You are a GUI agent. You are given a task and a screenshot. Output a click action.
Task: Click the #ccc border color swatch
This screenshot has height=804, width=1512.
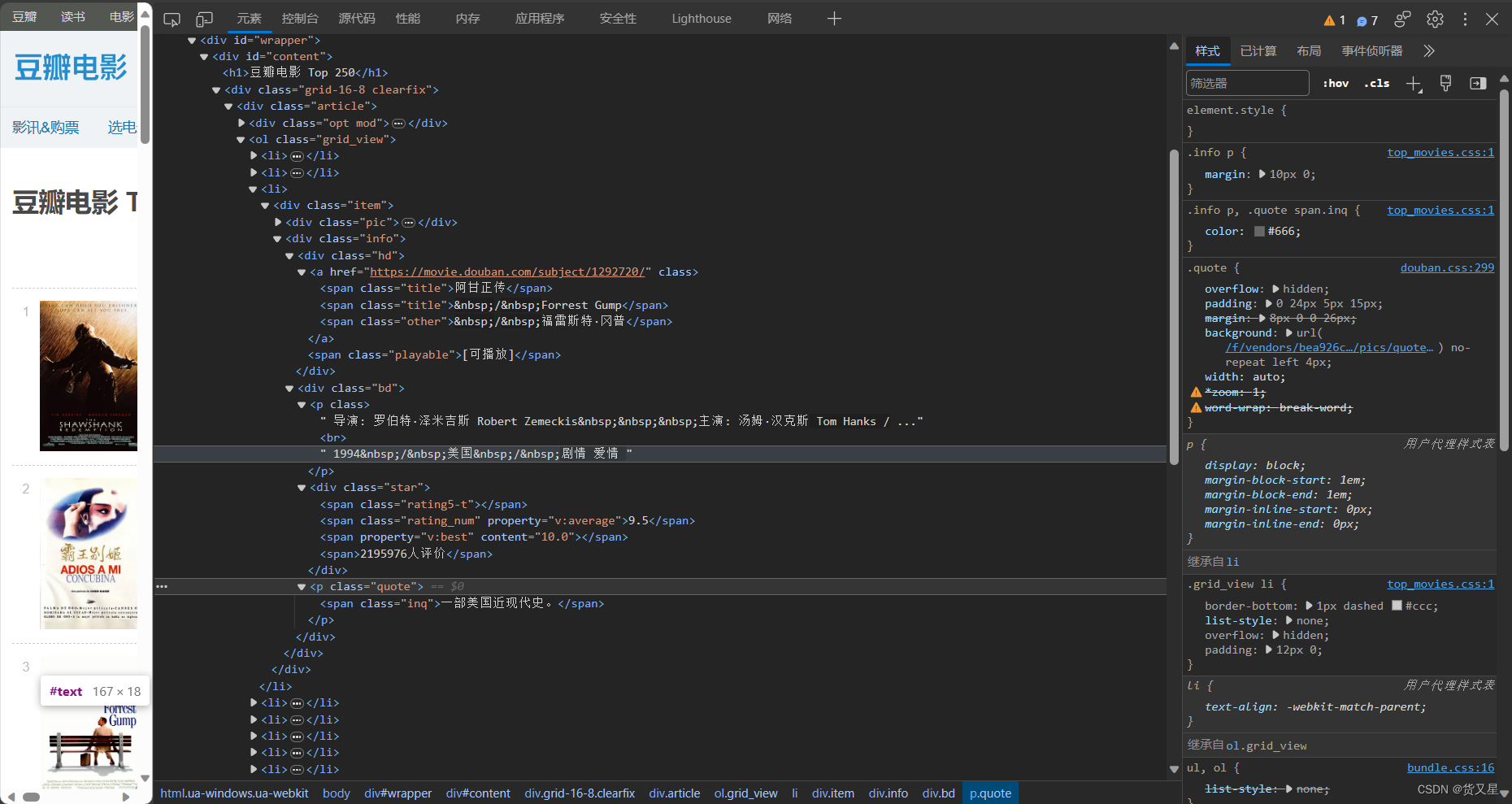pyautogui.click(x=1397, y=606)
